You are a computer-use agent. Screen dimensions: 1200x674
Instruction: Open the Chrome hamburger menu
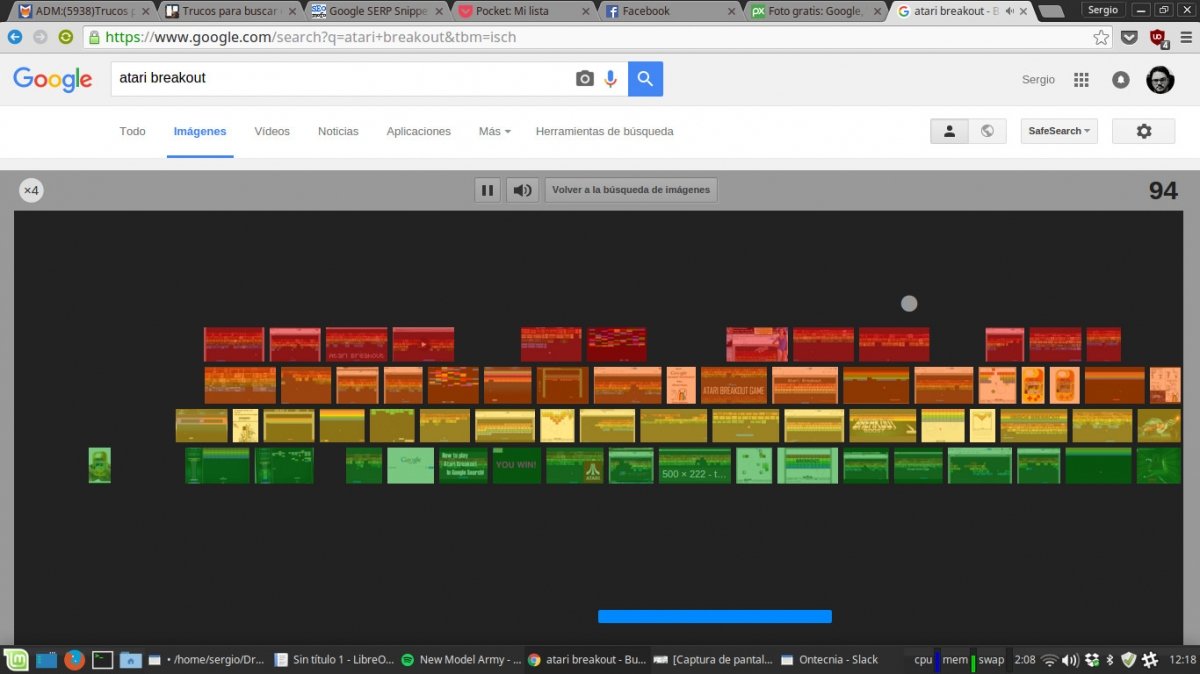click(x=1186, y=37)
